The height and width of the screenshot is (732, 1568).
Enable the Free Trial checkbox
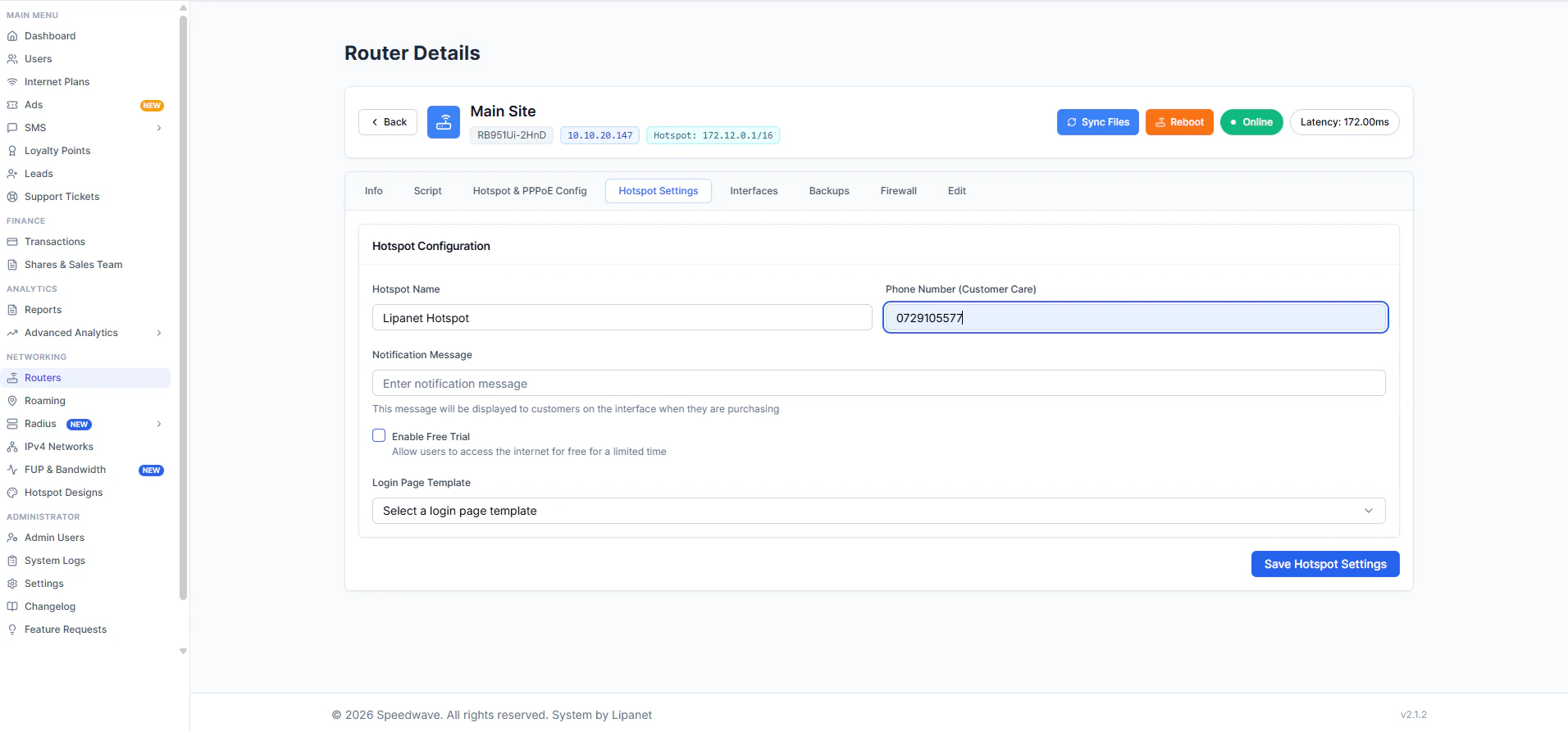tap(379, 435)
